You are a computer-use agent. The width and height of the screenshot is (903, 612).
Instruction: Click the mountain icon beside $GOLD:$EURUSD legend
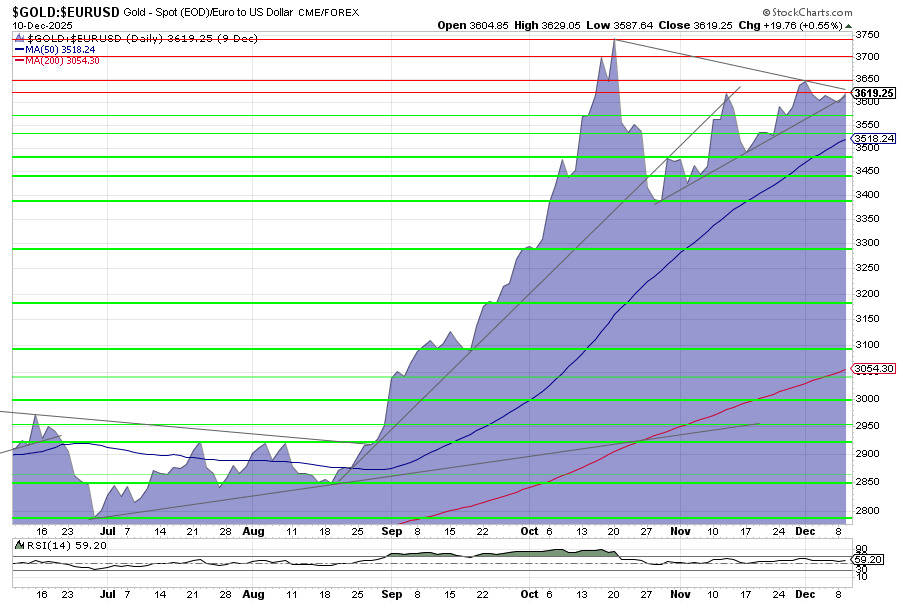(20, 36)
